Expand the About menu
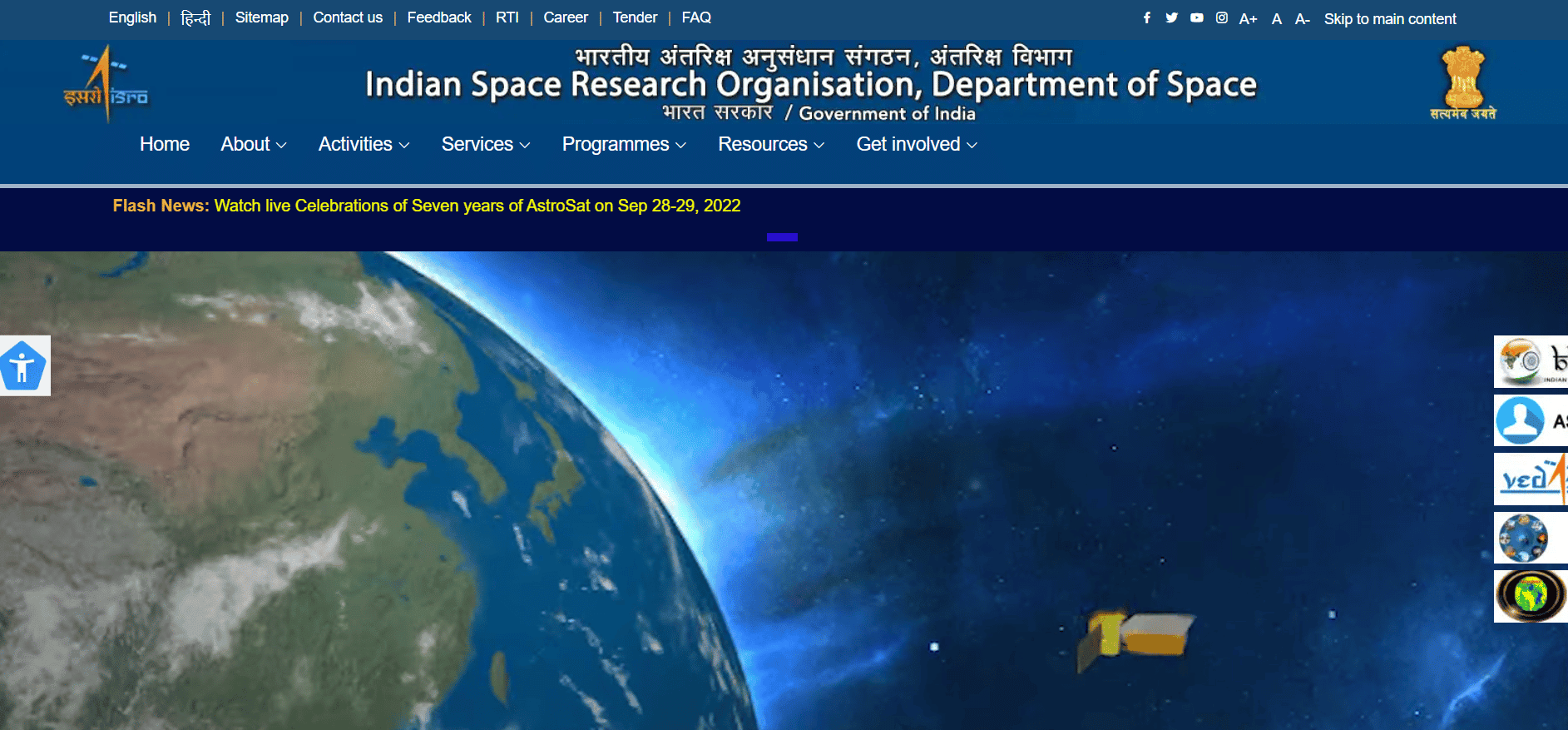The width and height of the screenshot is (1568, 730). [x=254, y=144]
